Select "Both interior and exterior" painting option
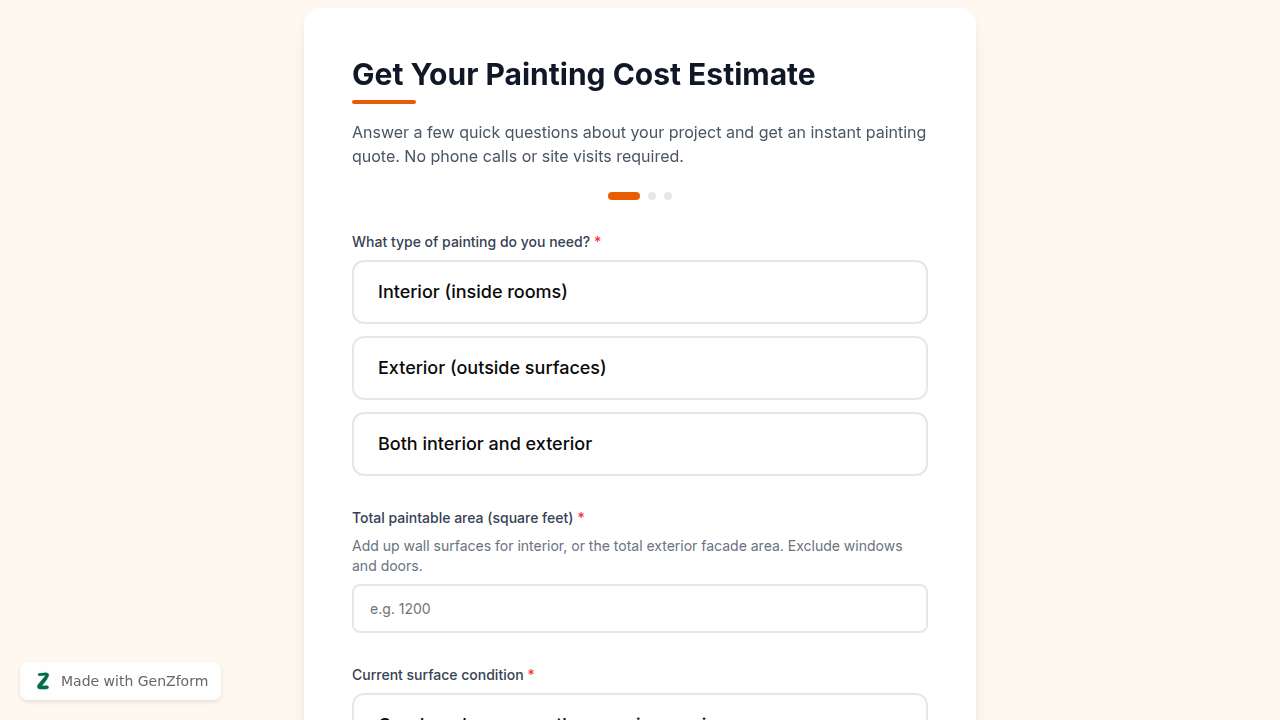 [x=640, y=444]
